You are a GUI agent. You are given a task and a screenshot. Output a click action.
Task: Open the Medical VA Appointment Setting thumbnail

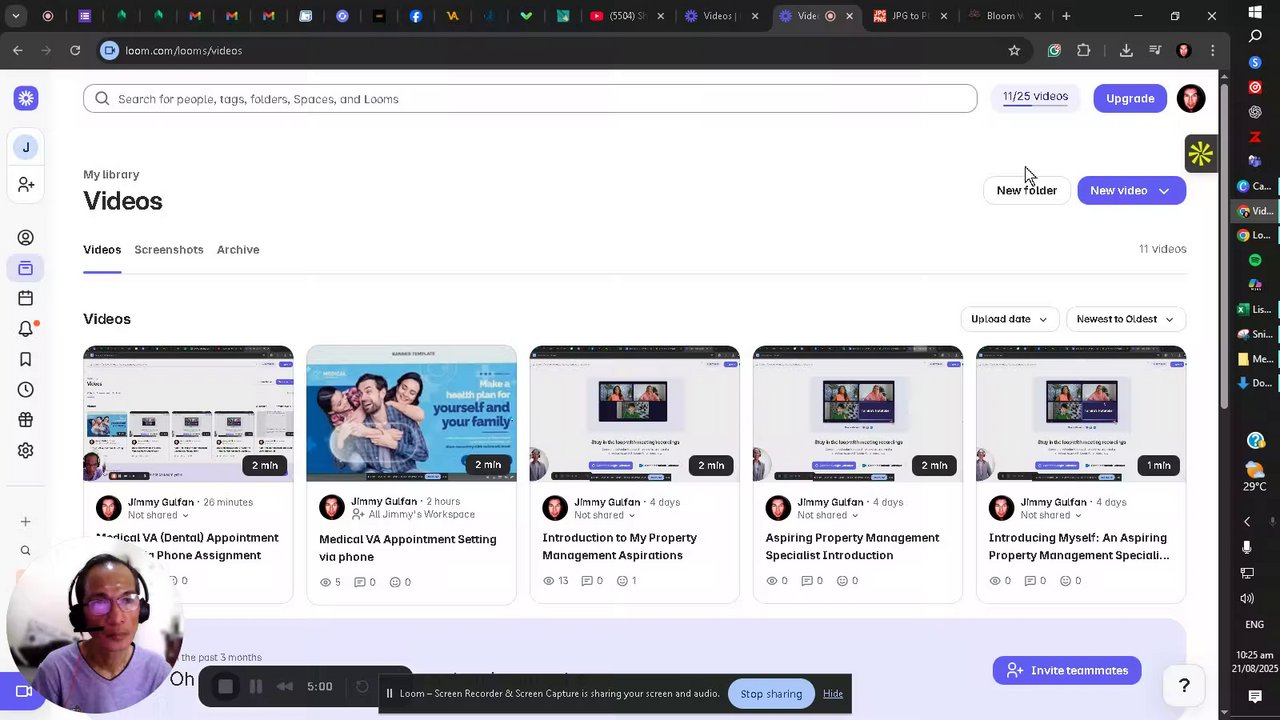(x=411, y=414)
